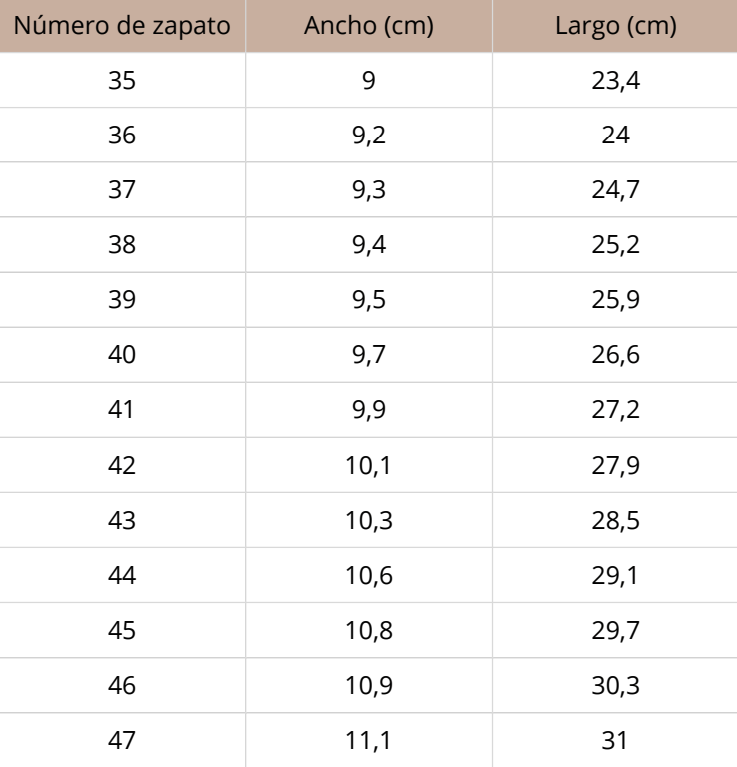Select shoe size 35 cell
Screen dimensions: 737x767
pyautogui.click(x=122, y=80)
